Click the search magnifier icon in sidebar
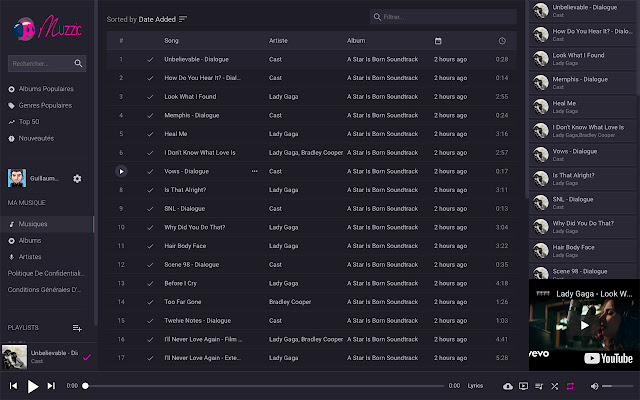Viewport: 640px width, 400px height. pyautogui.click(x=78, y=63)
